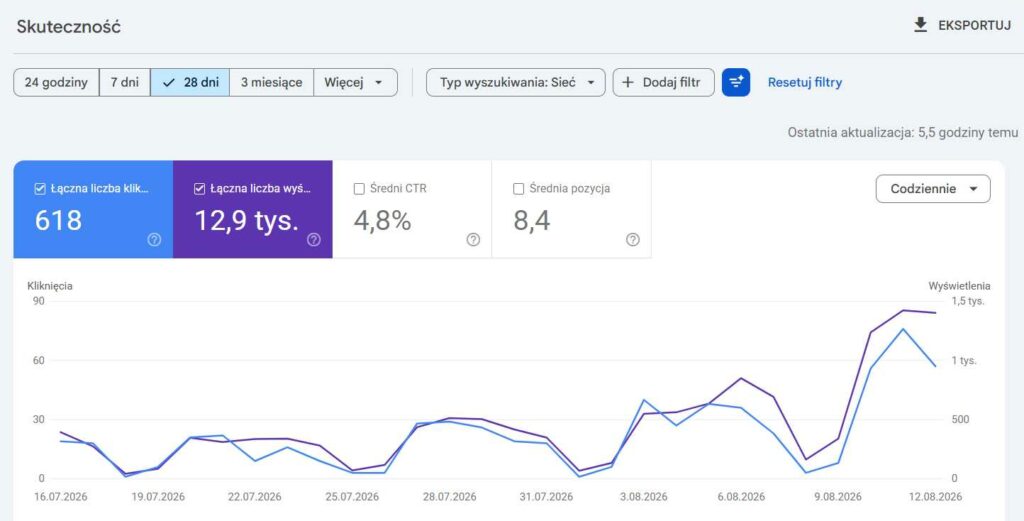1024x521 pixels.
Task: Click help icon on total impressions card
Action: [313, 240]
